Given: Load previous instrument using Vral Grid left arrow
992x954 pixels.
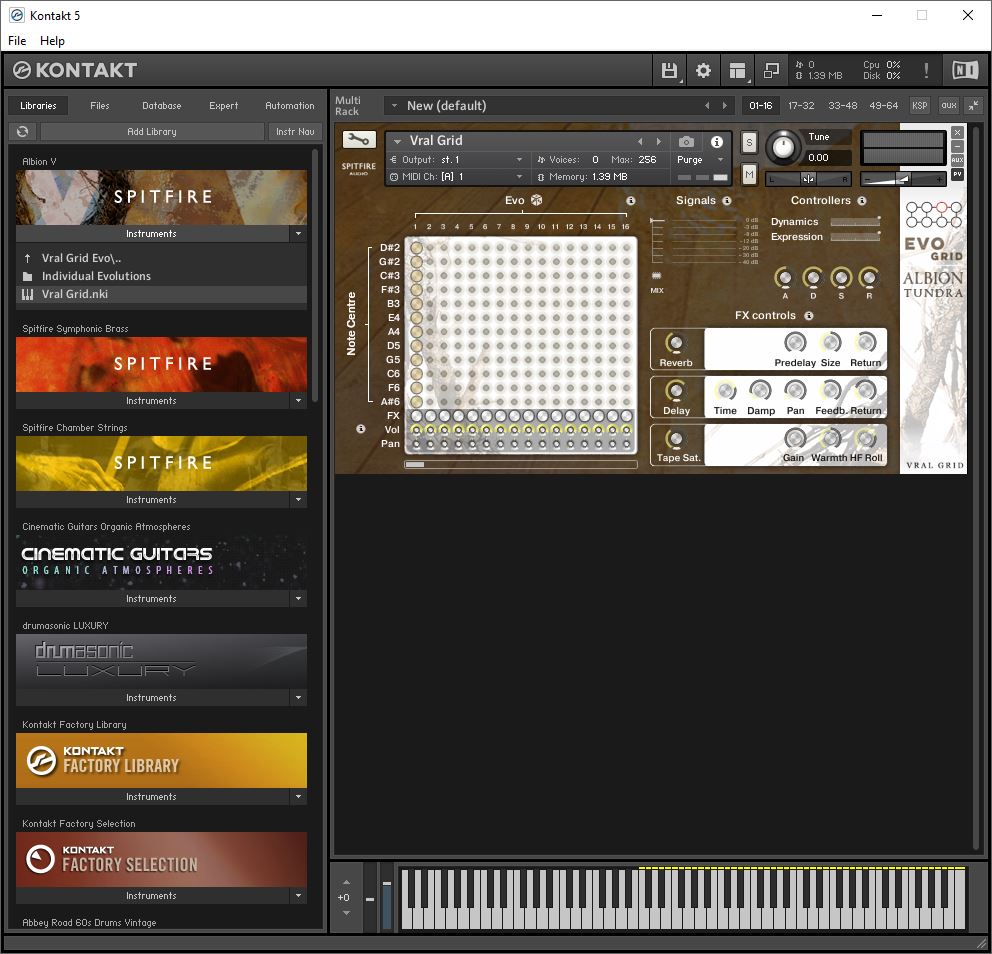Looking at the screenshot, I should tap(640, 141).
